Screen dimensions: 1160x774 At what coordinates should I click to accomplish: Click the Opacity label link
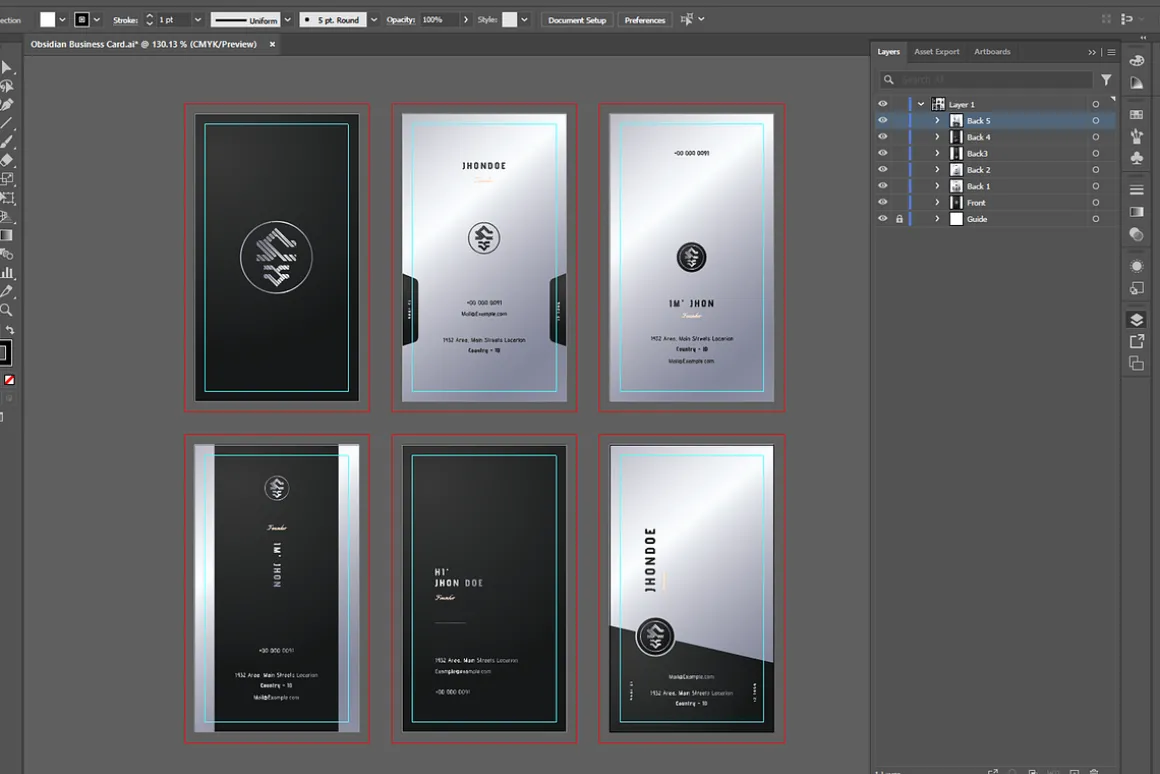(400, 20)
